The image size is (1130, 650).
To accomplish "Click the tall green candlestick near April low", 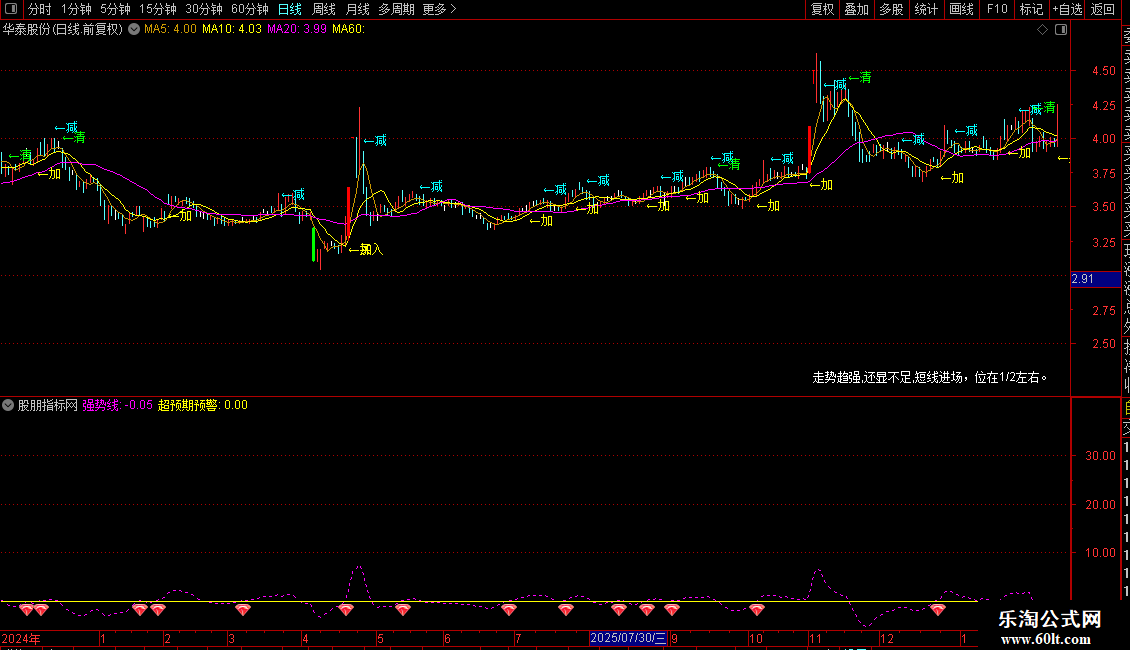I will pyautogui.click(x=313, y=244).
